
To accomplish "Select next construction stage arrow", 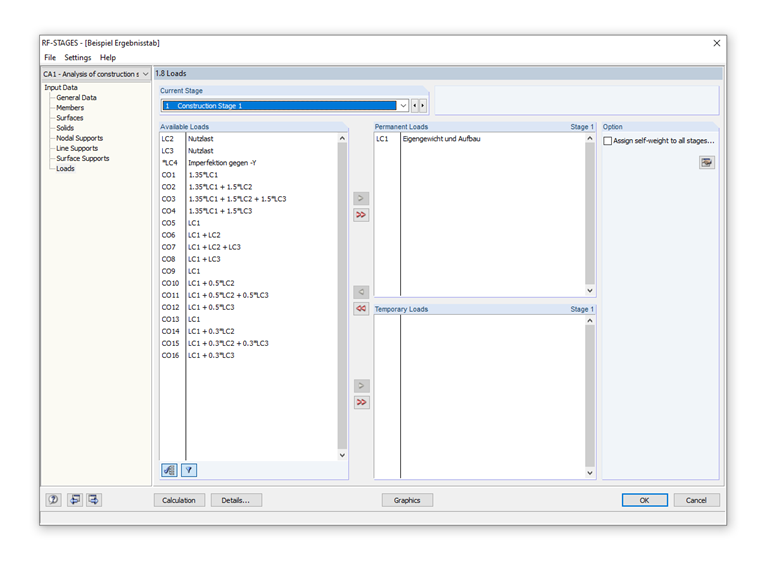I will coord(423,106).
